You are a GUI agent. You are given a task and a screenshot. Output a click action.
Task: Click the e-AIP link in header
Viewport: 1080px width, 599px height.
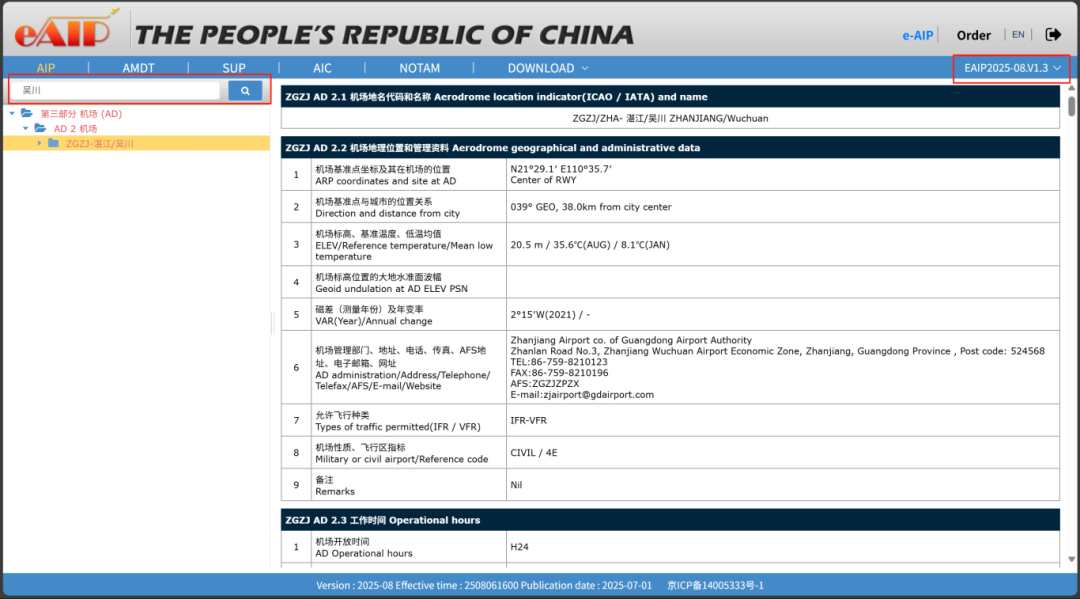[x=917, y=35]
